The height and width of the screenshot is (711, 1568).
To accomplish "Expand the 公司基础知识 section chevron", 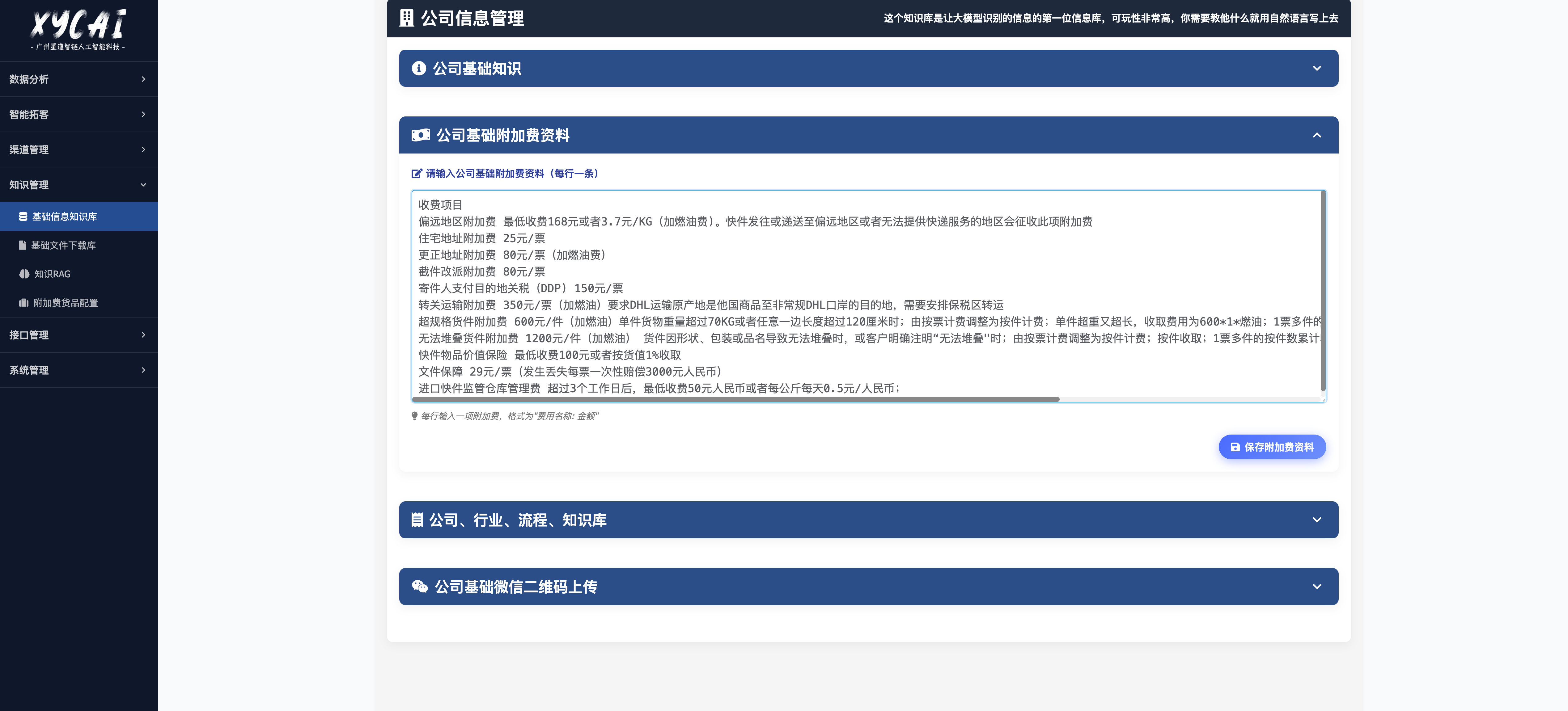I will 1317,68.
